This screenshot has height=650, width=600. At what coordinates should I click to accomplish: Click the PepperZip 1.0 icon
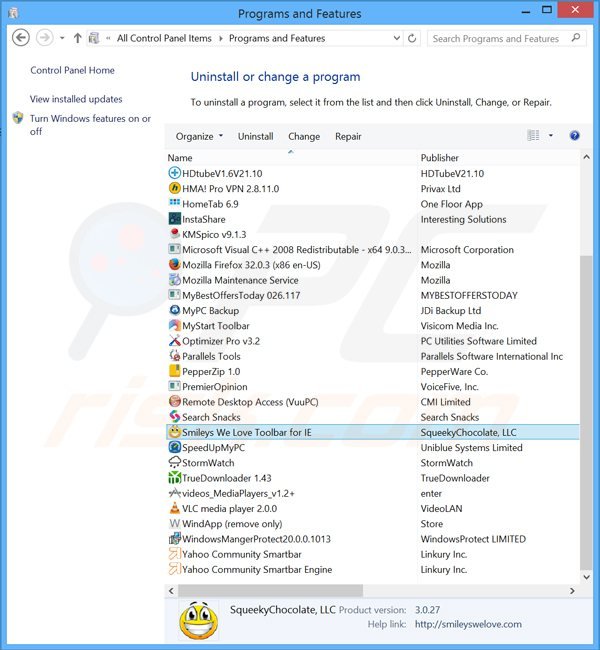coord(175,371)
